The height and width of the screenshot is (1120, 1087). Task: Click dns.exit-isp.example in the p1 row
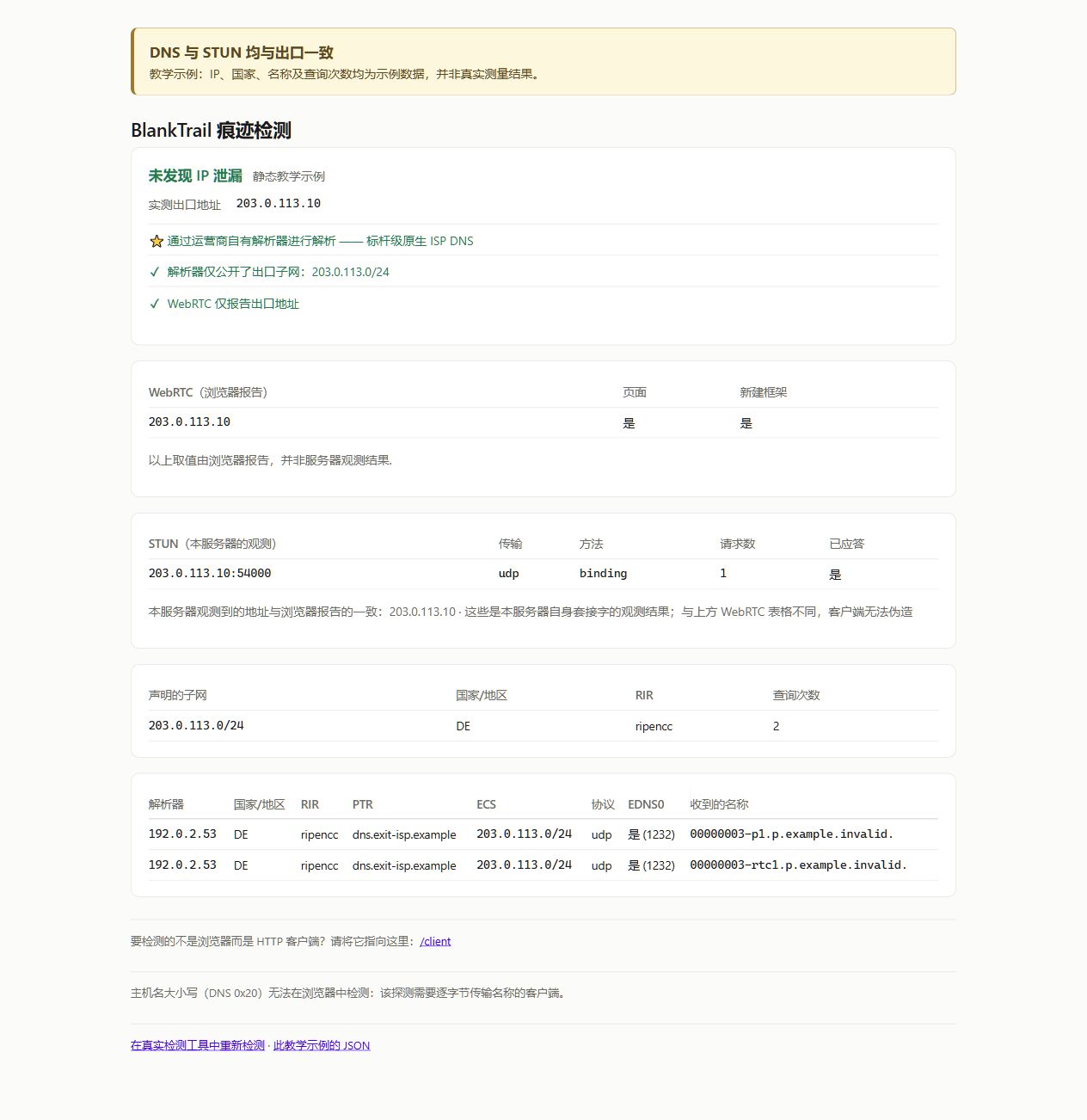click(x=404, y=834)
